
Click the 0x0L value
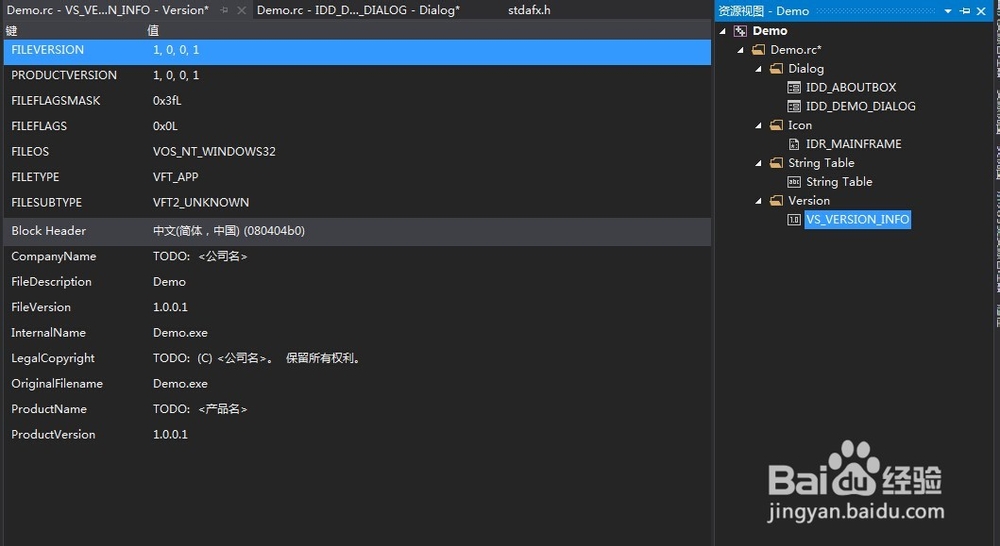165,126
